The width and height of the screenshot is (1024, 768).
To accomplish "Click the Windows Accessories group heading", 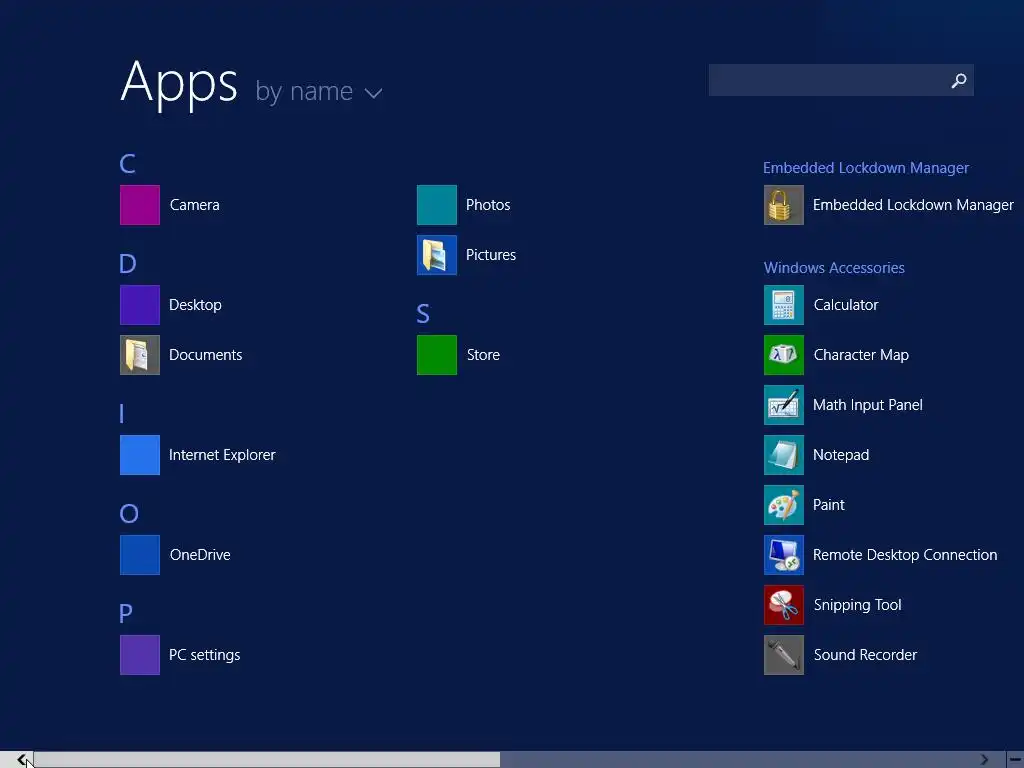I will (x=834, y=268).
